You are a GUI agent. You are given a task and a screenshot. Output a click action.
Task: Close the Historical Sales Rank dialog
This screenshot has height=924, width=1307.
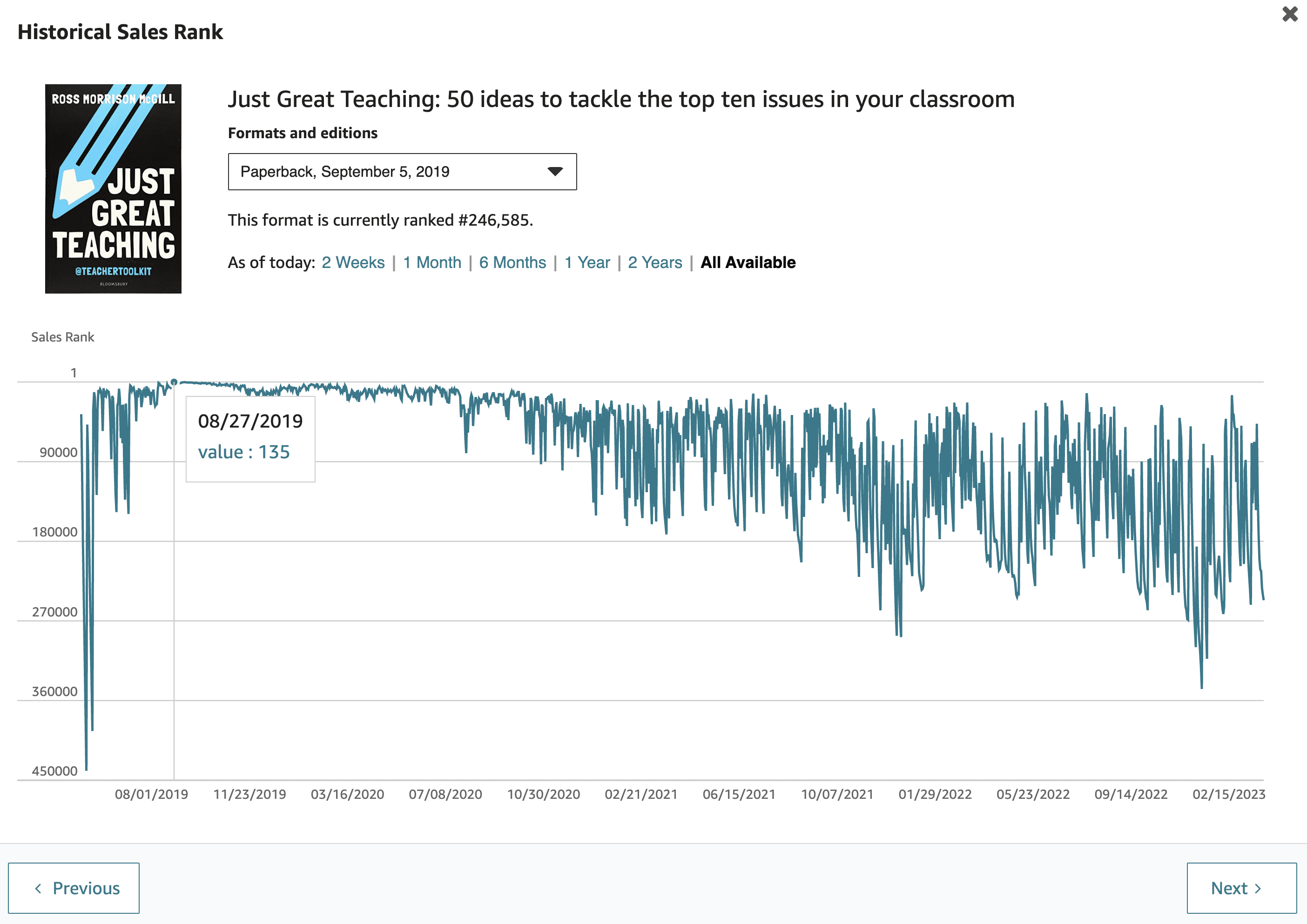(1289, 13)
